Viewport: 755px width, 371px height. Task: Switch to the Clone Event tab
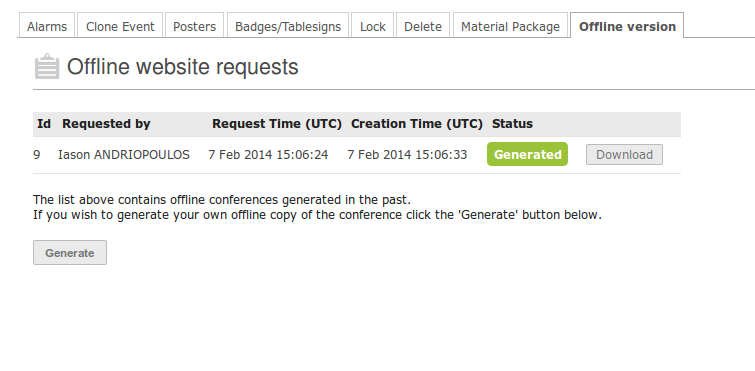pyautogui.click(x=120, y=26)
